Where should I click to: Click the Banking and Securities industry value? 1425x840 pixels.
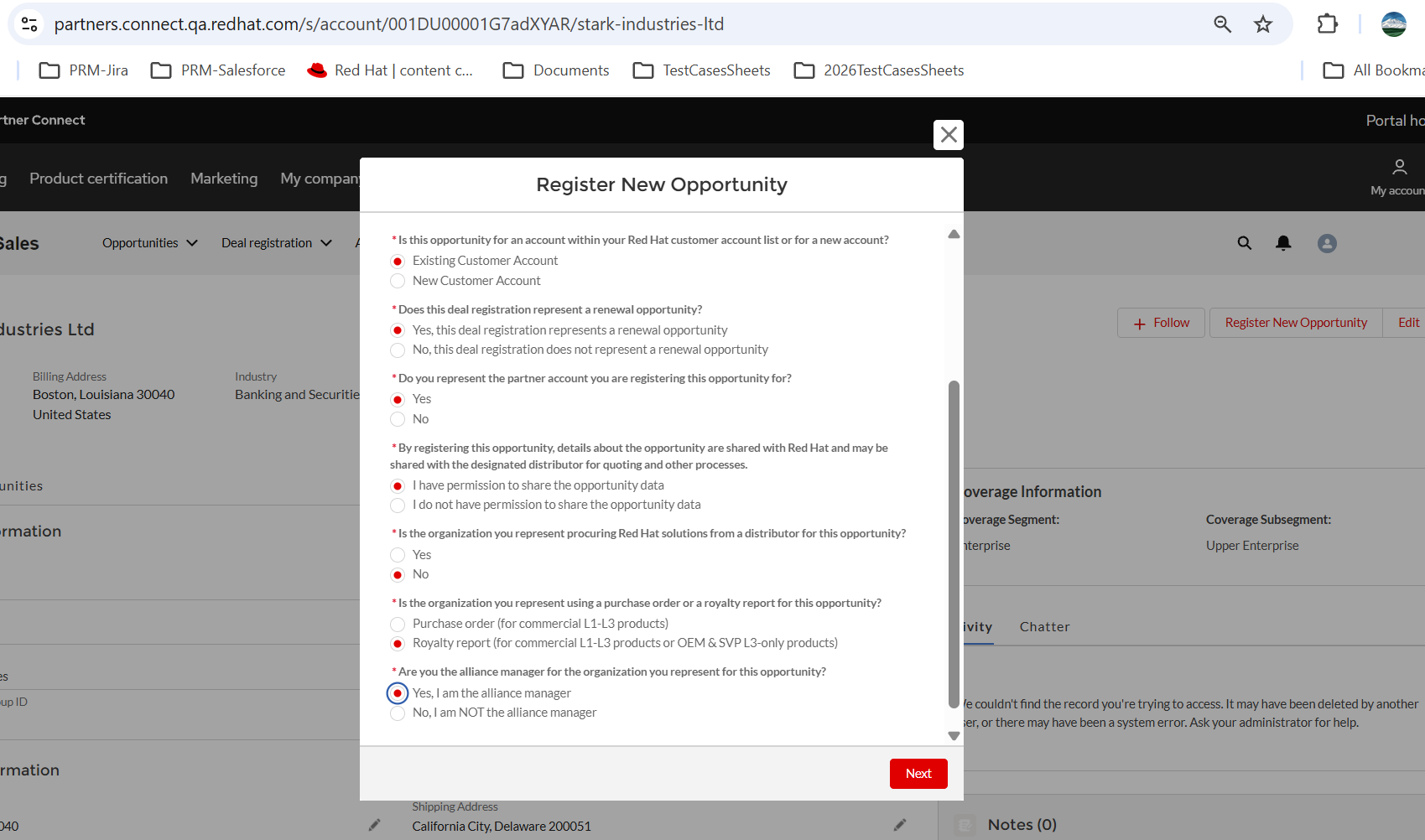click(x=297, y=395)
